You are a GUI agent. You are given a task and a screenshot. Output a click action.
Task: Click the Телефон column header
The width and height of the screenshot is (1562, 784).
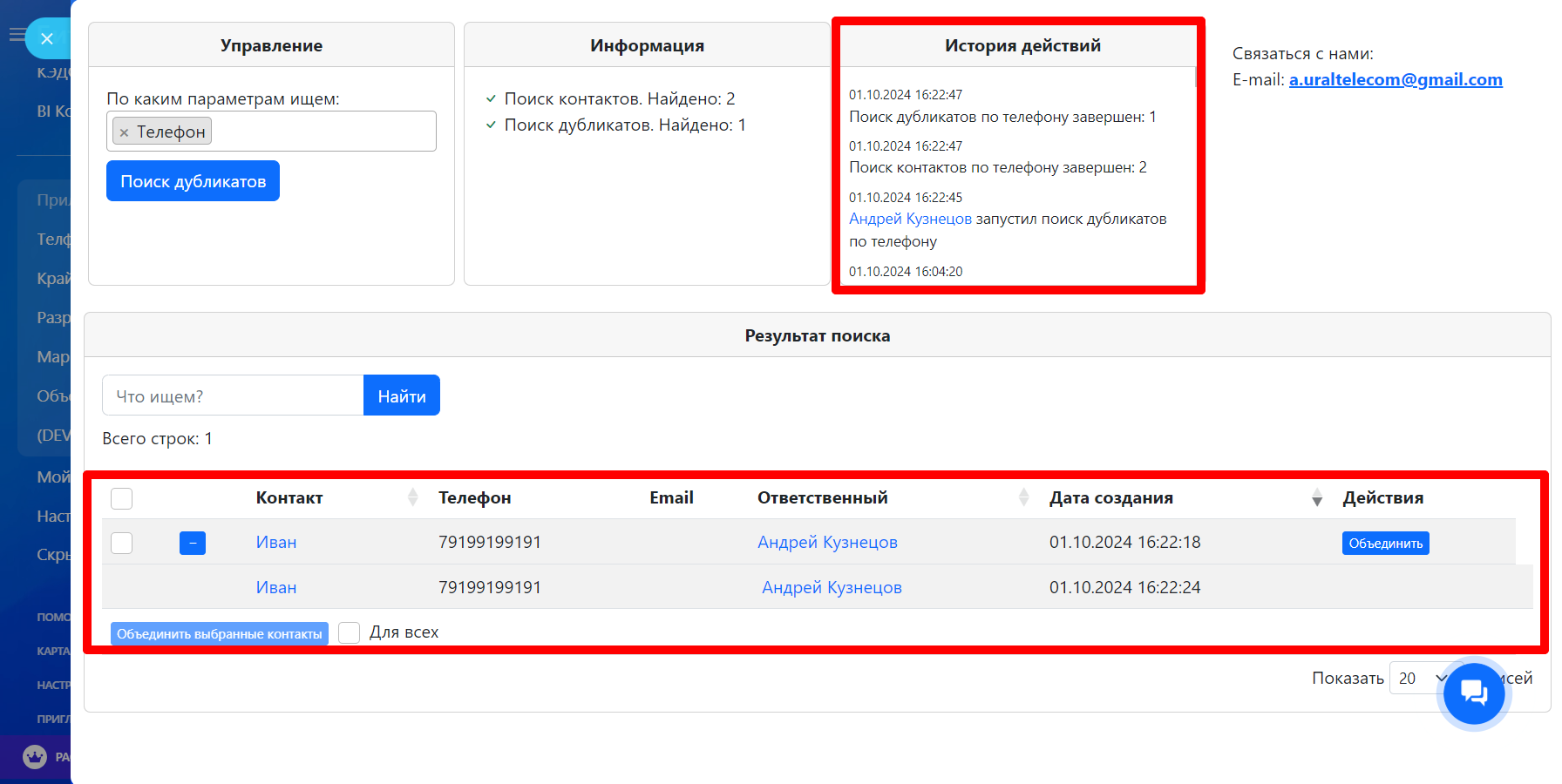tap(474, 497)
